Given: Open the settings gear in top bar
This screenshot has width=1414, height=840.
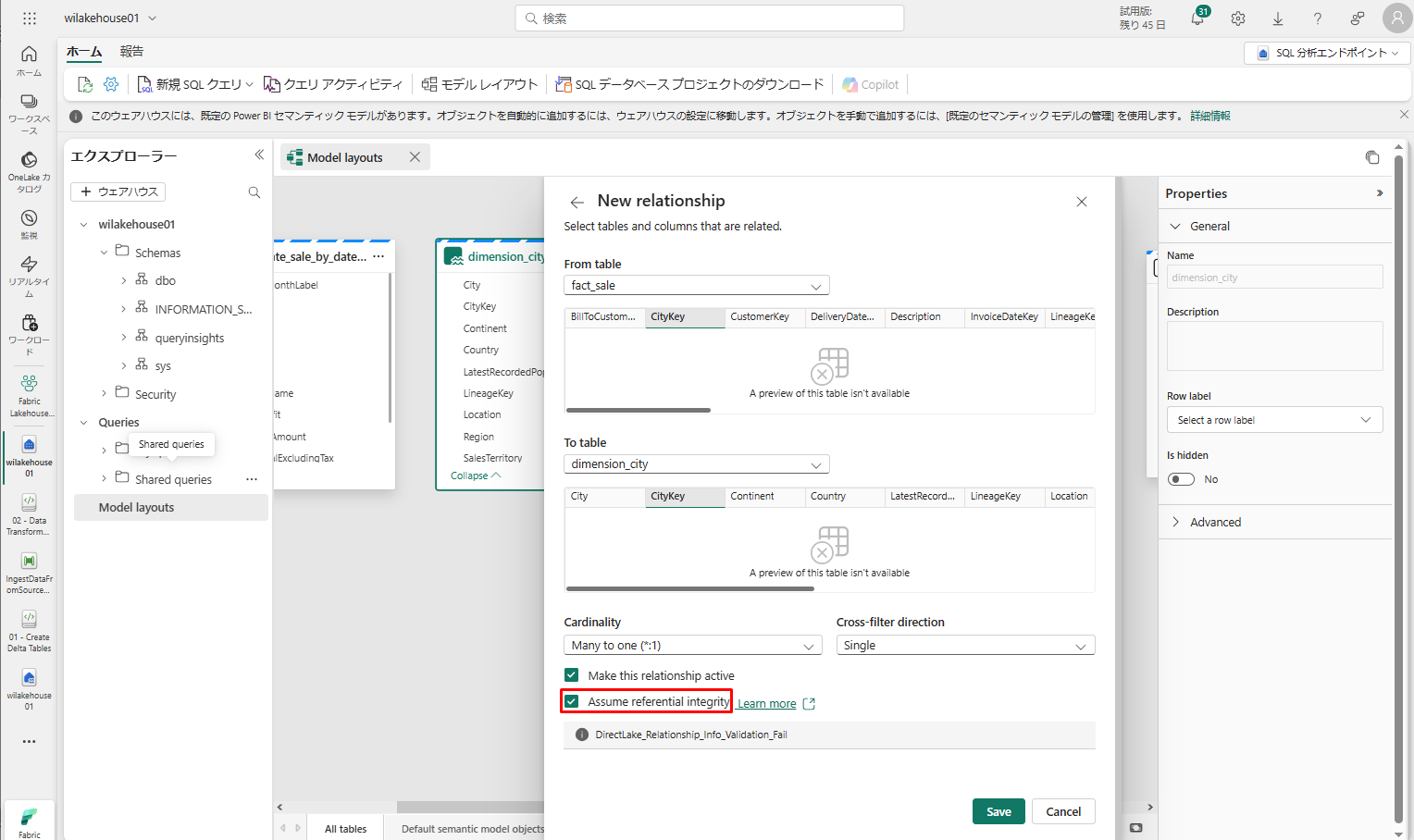Looking at the screenshot, I should 1238,19.
